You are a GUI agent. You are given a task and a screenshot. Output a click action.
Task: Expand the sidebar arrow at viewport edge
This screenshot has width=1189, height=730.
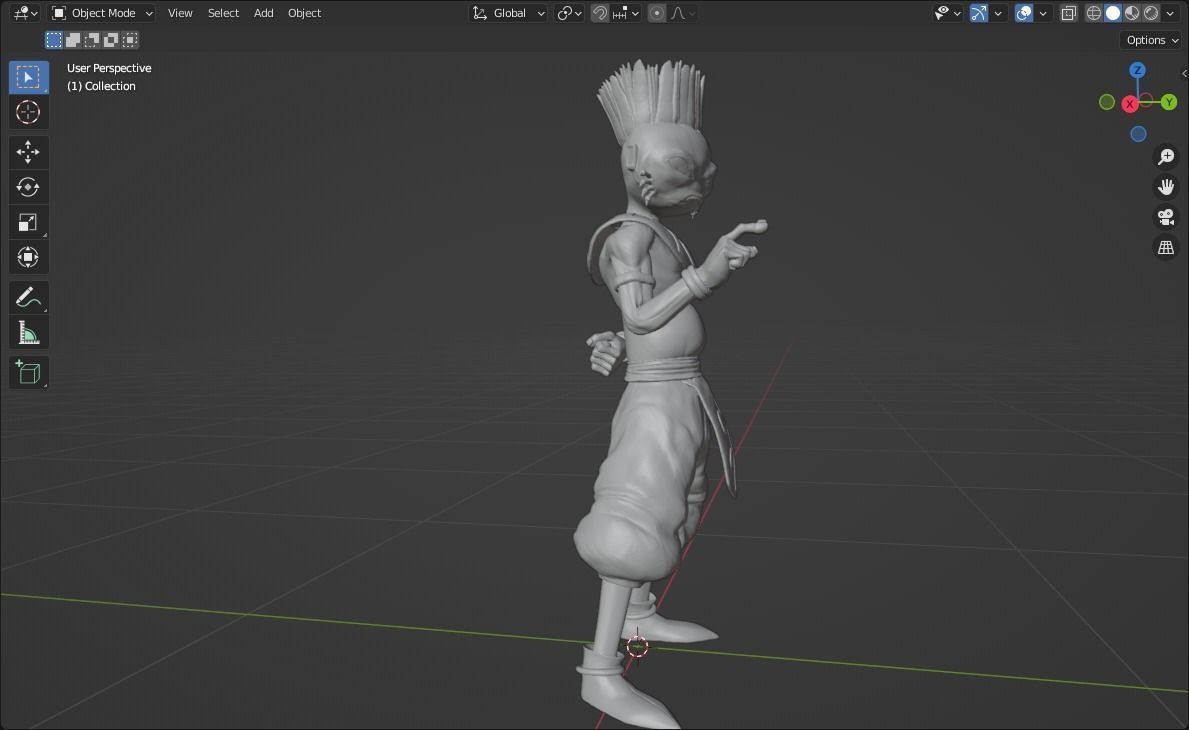coord(1184,74)
